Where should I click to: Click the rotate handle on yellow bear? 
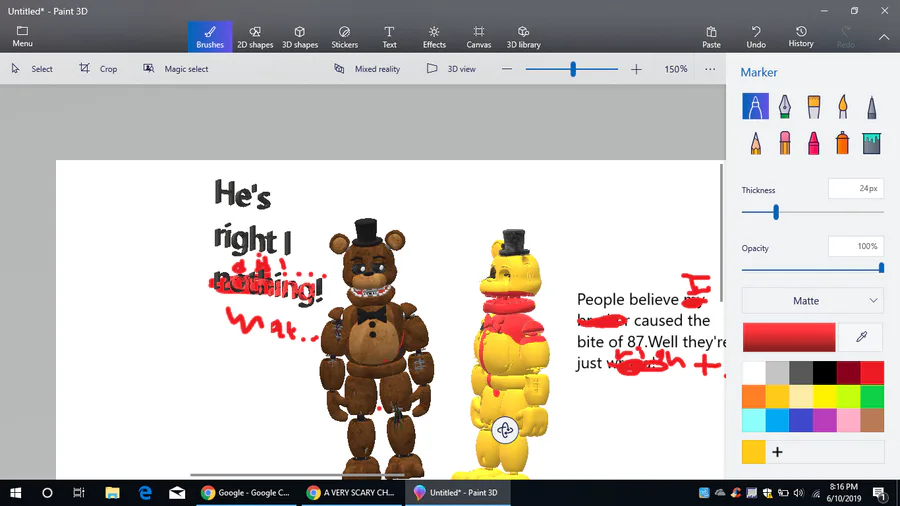[505, 430]
